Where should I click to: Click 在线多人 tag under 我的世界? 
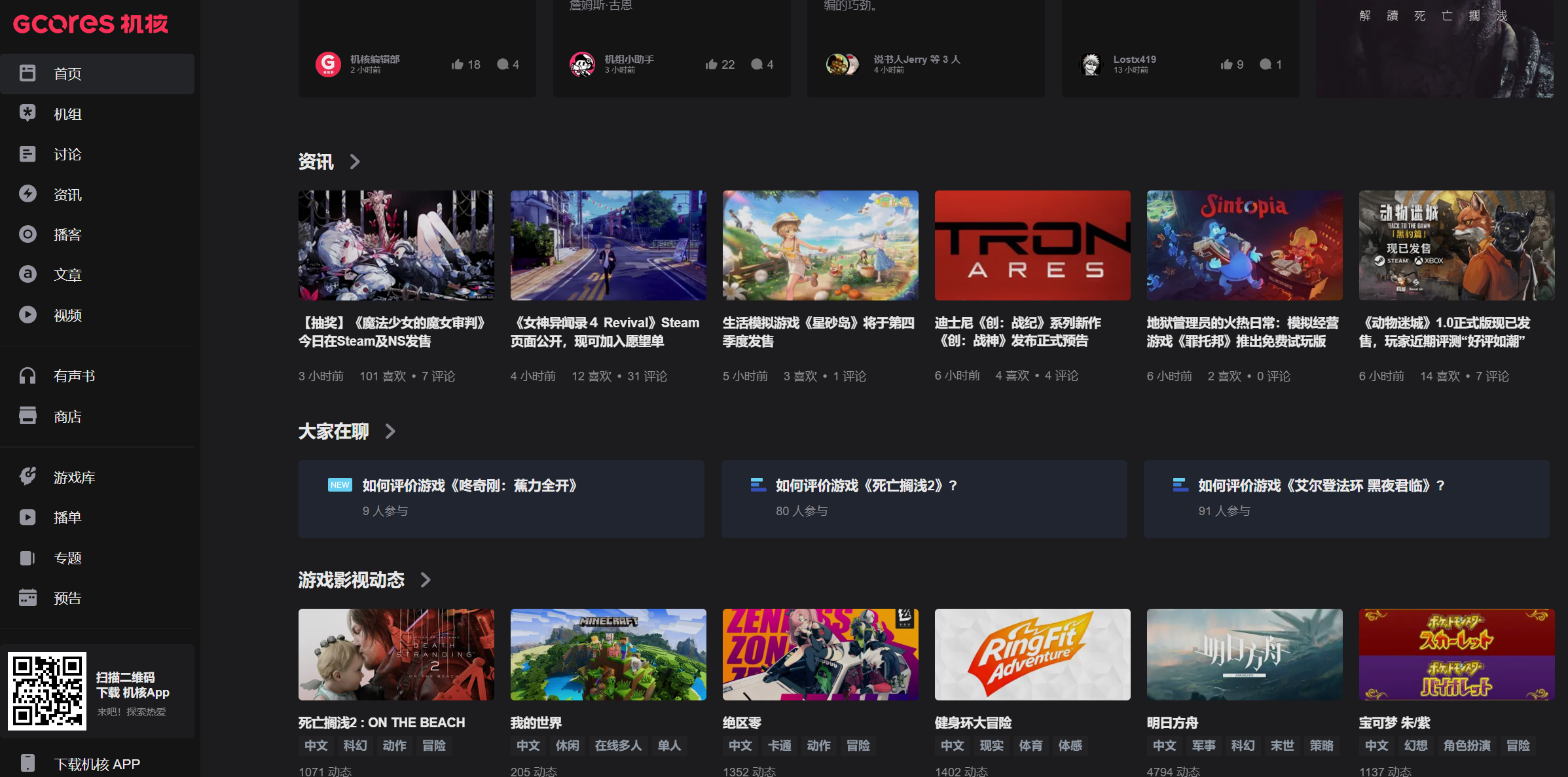point(618,746)
